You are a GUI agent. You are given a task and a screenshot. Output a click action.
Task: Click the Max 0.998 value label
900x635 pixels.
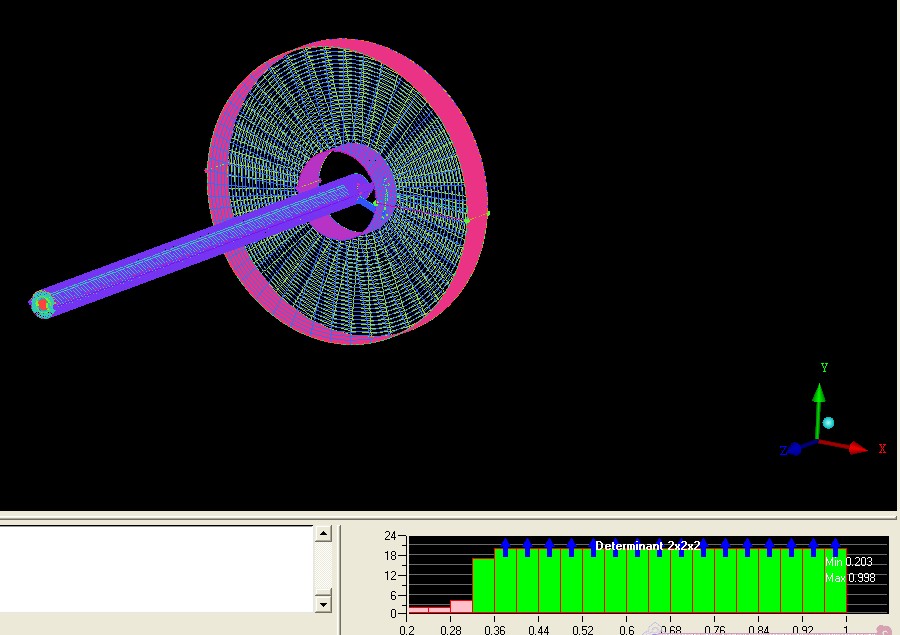coord(848,578)
